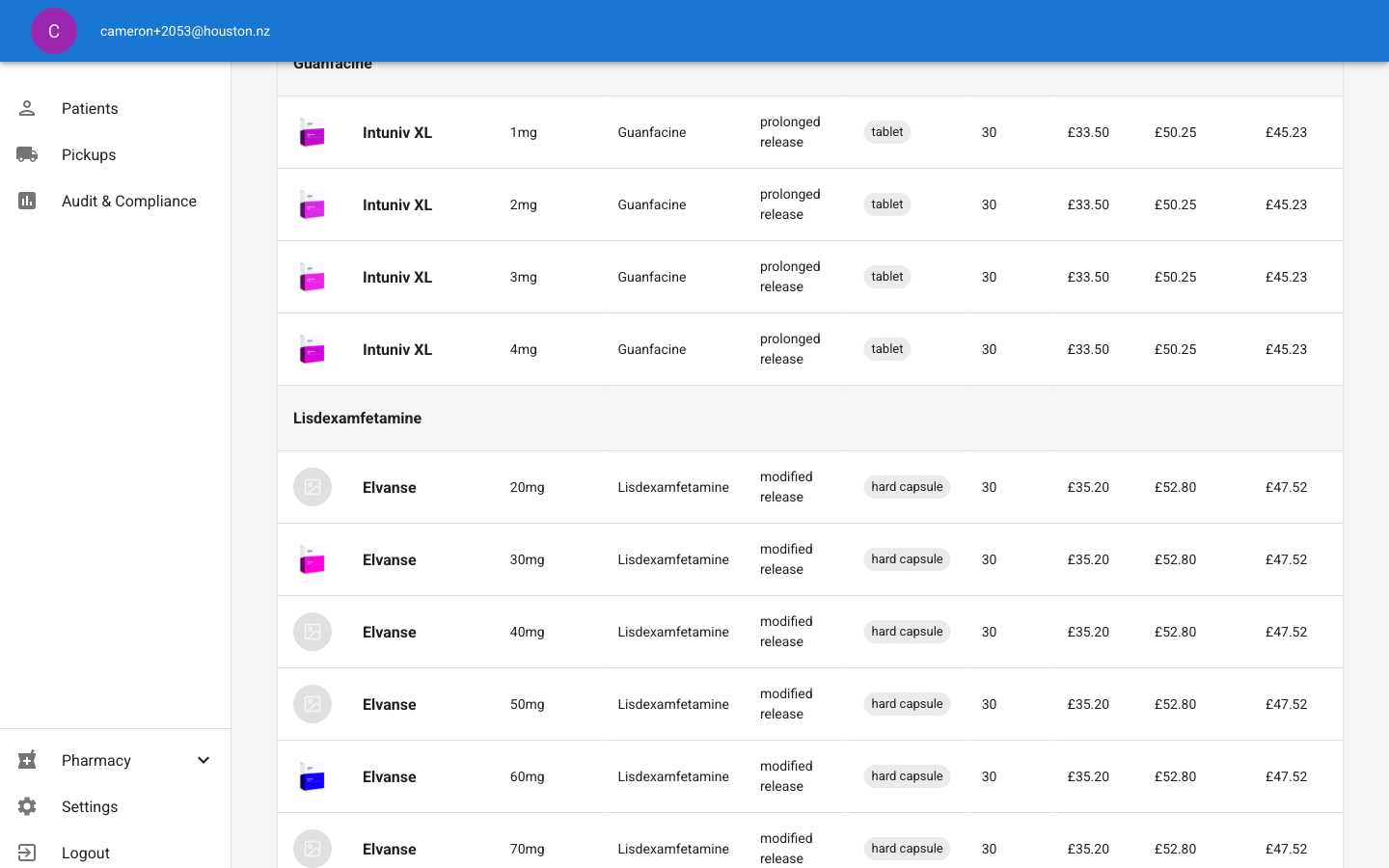Click the Elvanse 50mg placeholder image icon

313,704
